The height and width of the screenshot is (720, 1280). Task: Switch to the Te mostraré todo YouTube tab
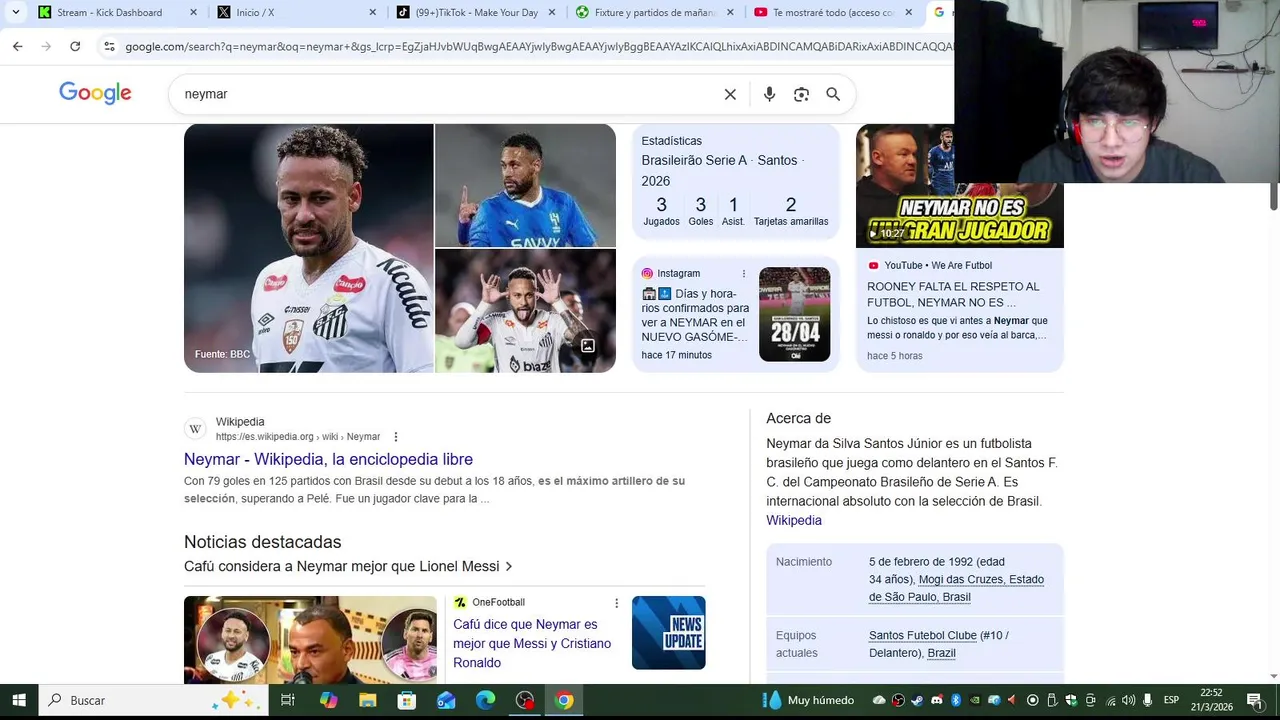pyautogui.click(x=833, y=12)
